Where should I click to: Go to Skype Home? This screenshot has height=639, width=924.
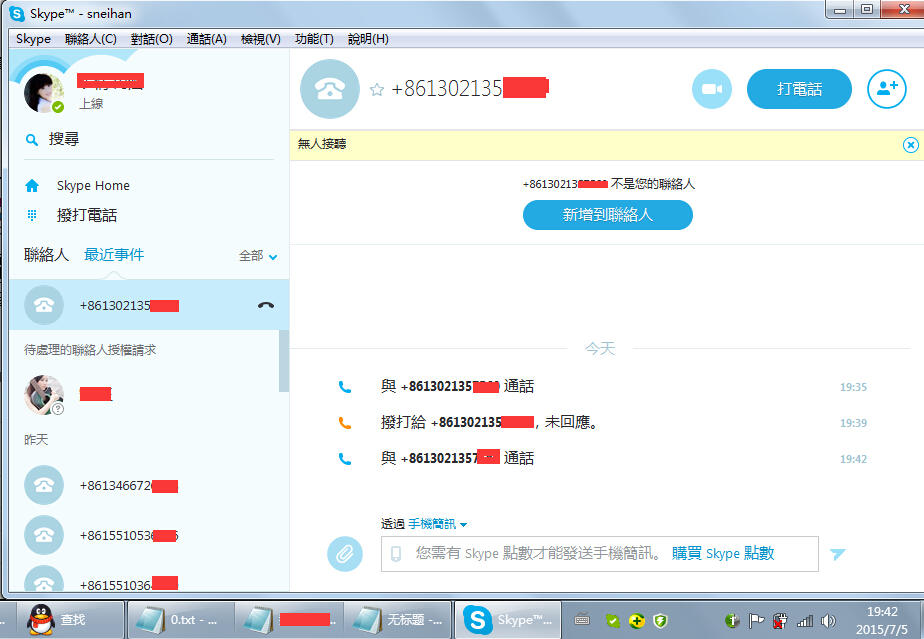pos(93,186)
